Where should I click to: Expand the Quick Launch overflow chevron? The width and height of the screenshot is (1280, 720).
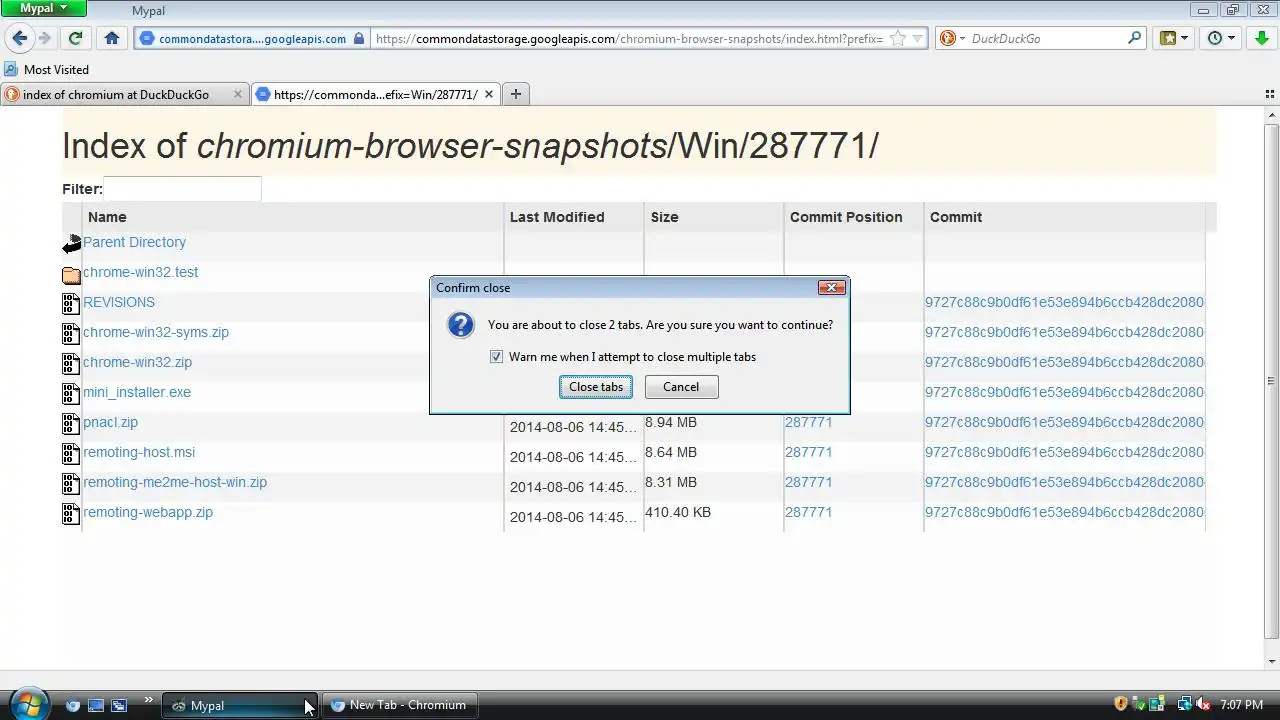(x=149, y=701)
